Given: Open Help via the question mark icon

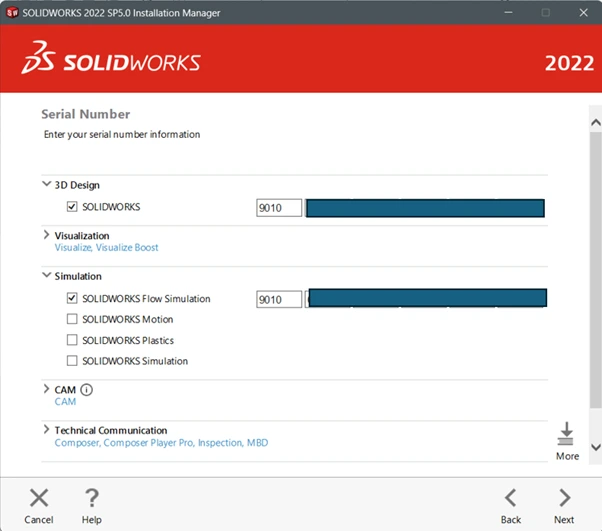Looking at the screenshot, I should (91, 498).
